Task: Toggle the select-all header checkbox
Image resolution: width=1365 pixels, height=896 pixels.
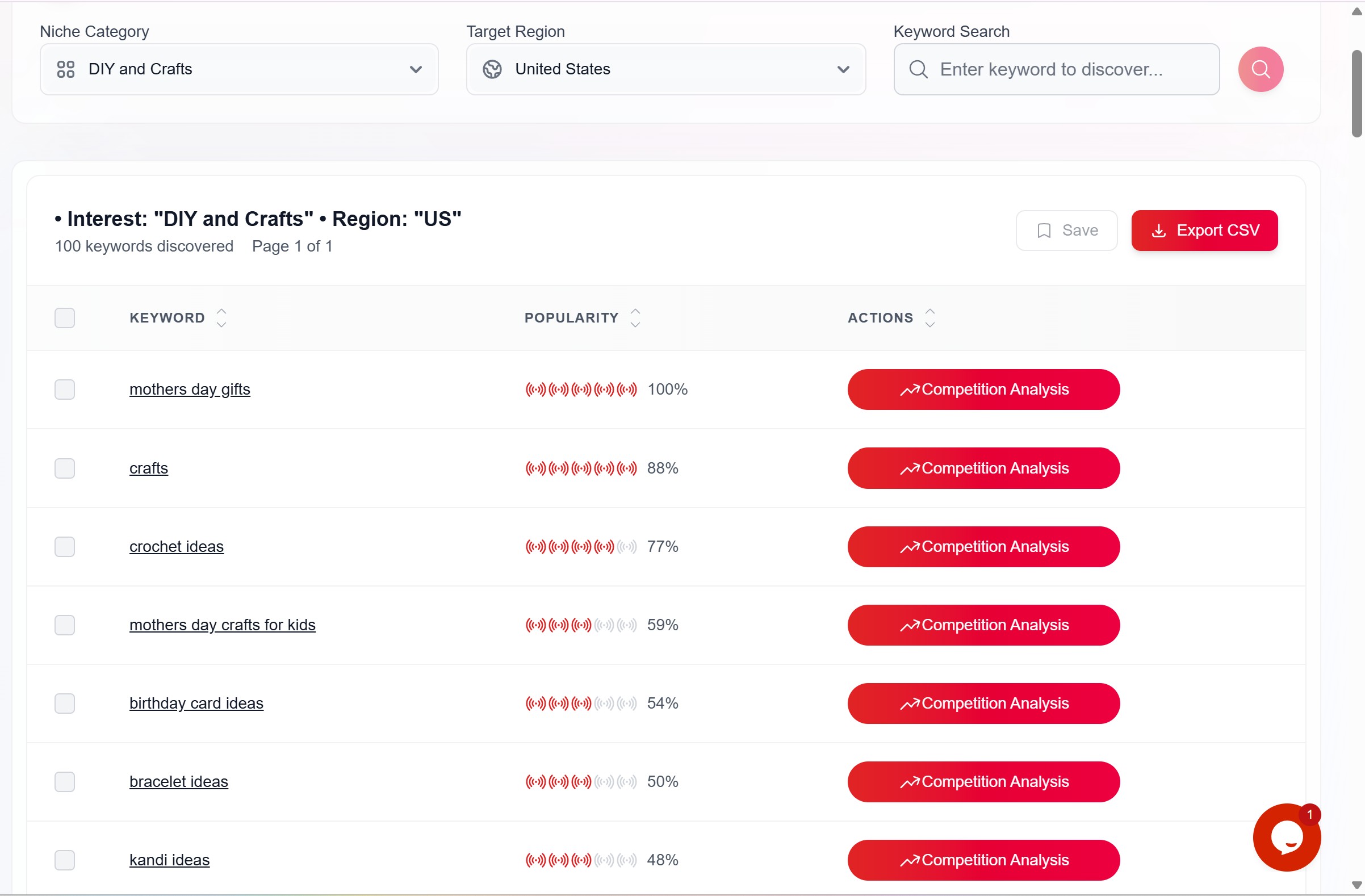Action: 65,318
